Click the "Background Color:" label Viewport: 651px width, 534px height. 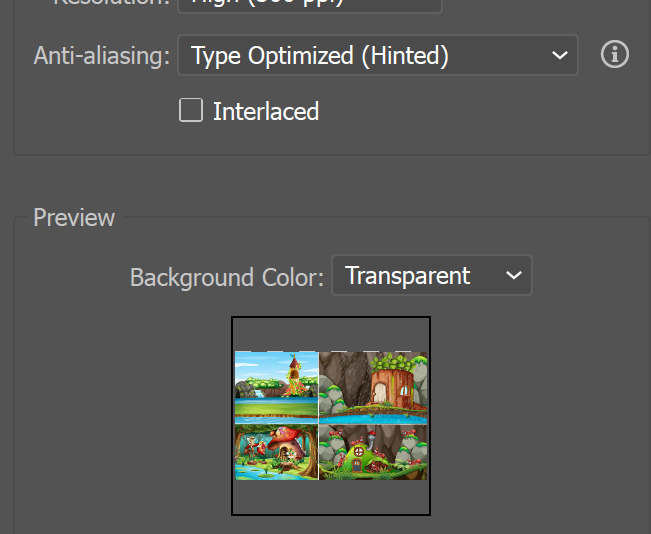pyautogui.click(x=227, y=277)
